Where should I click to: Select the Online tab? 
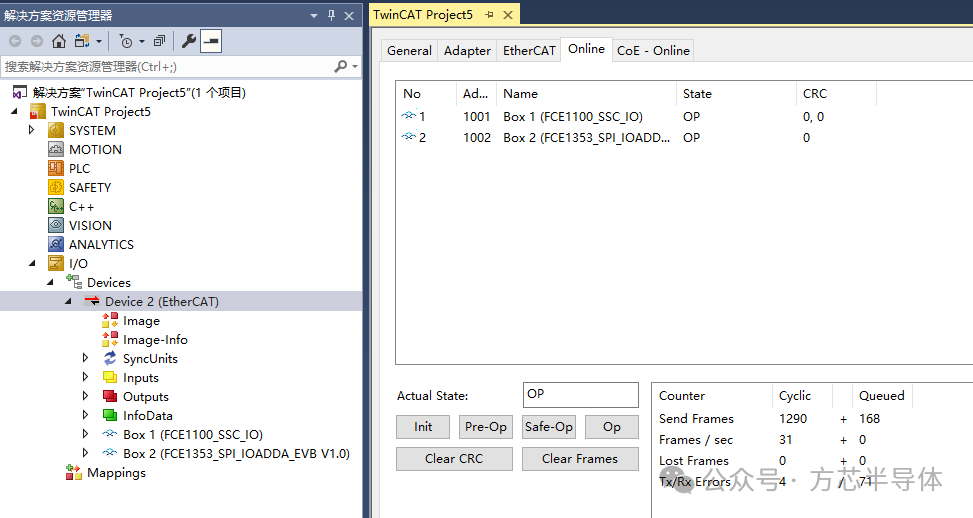coord(586,49)
